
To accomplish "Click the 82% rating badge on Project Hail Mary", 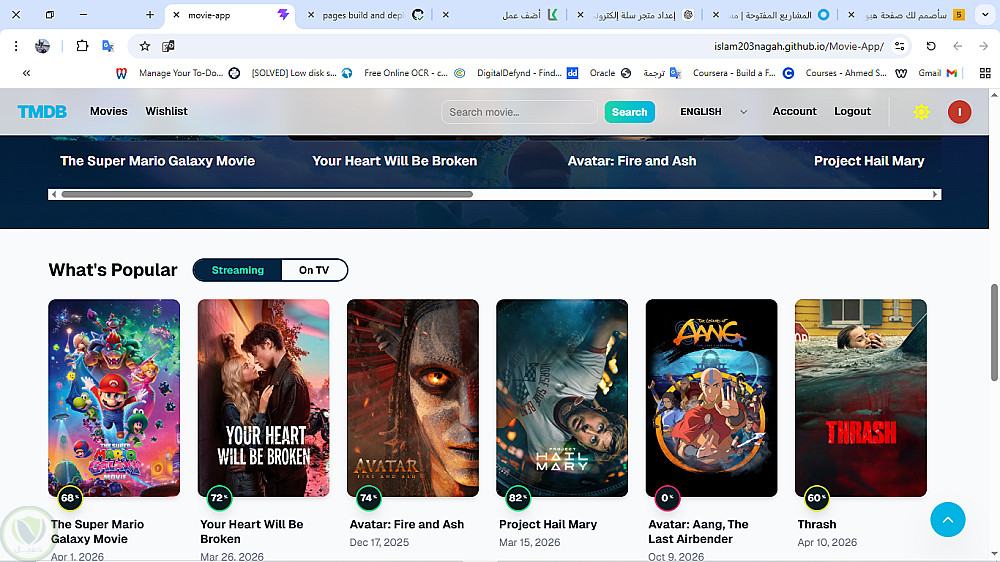I will [x=518, y=498].
